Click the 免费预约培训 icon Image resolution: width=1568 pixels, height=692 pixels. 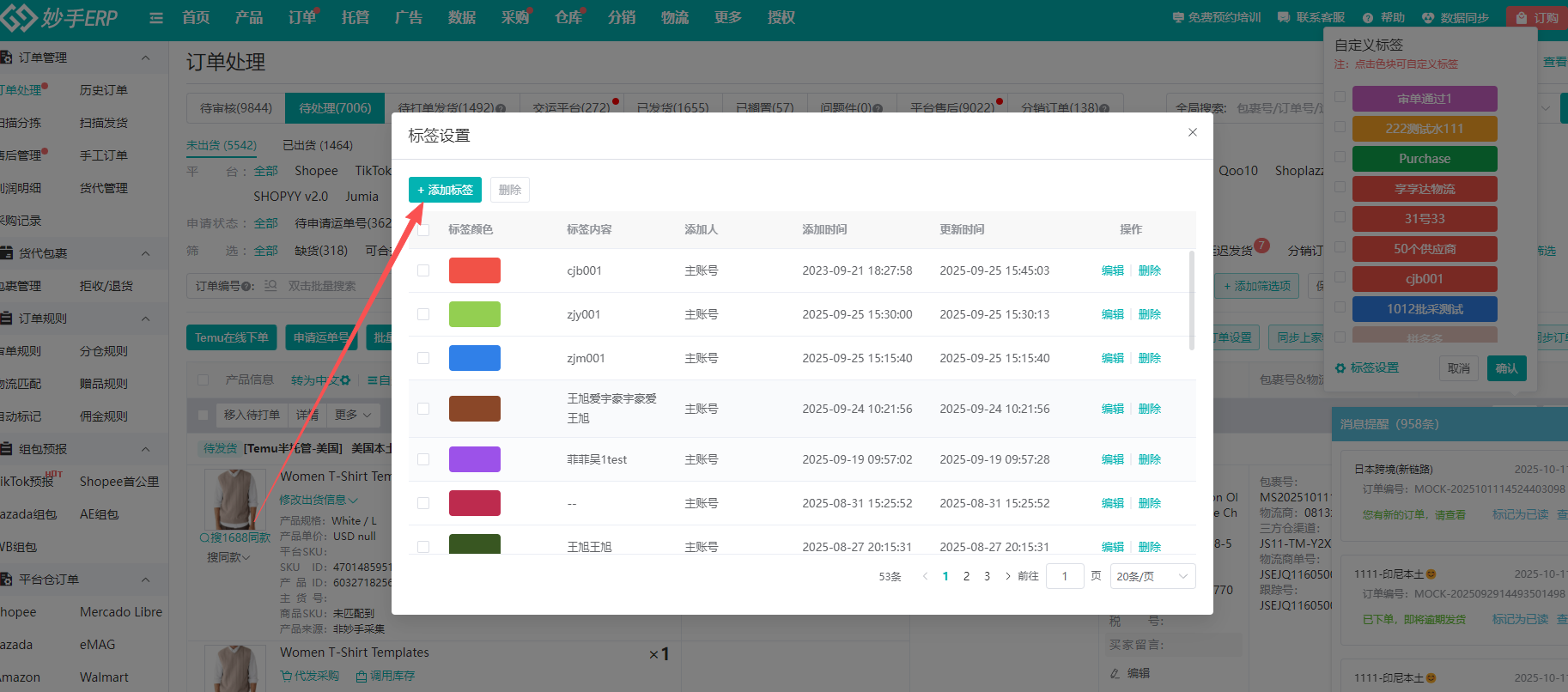pos(1178,18)
